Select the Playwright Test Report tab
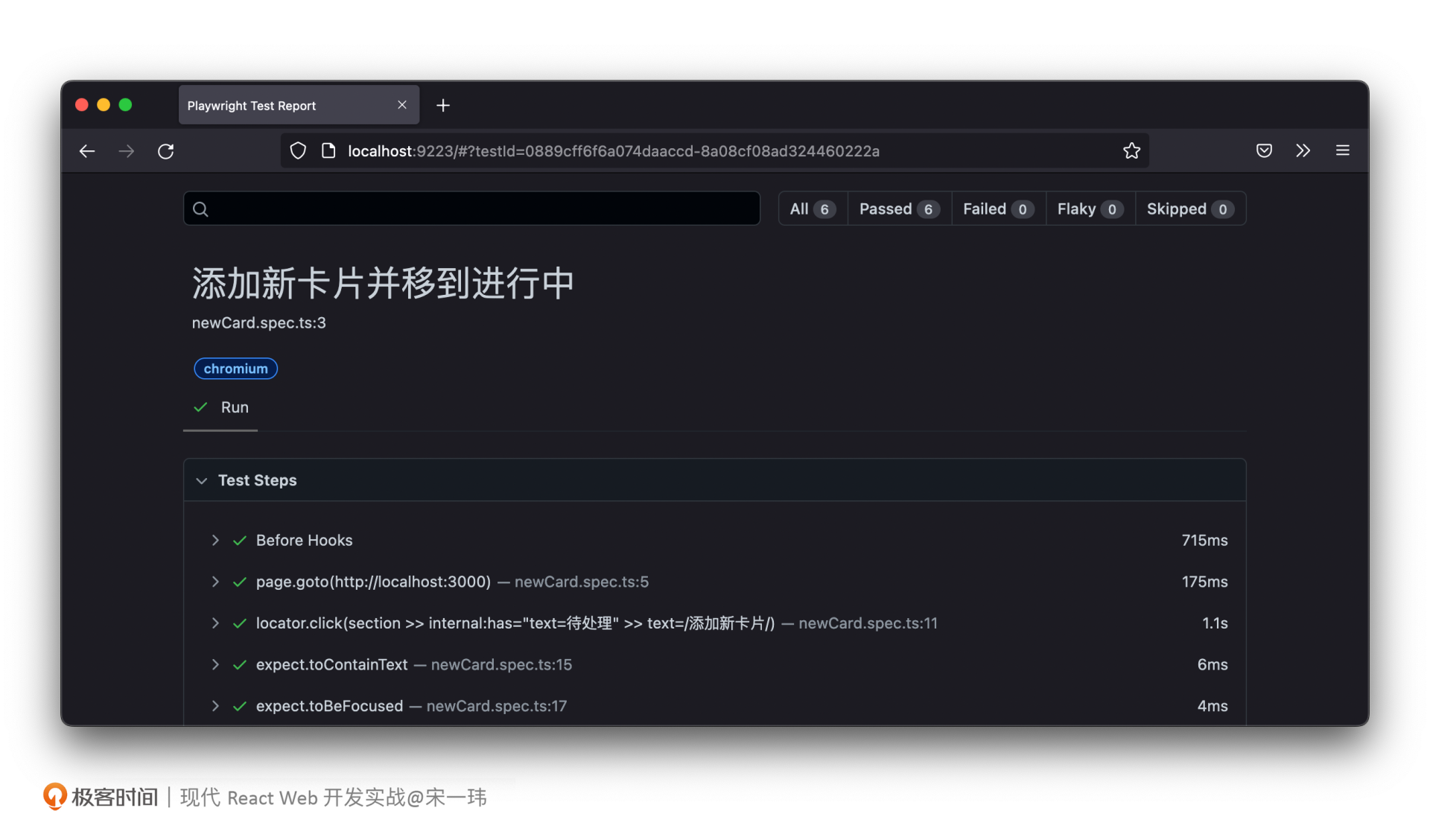The width and height of the screenshot is (1430, 840). [299, 105]
